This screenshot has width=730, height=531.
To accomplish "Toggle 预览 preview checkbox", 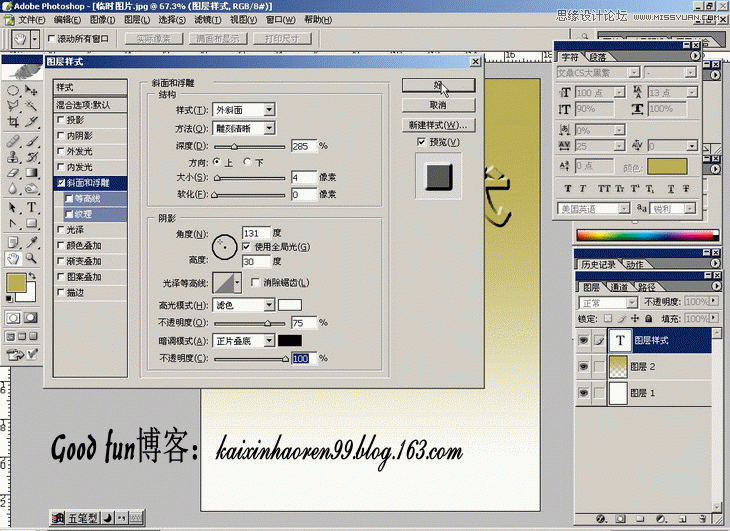I will click(x=421, y=142).
